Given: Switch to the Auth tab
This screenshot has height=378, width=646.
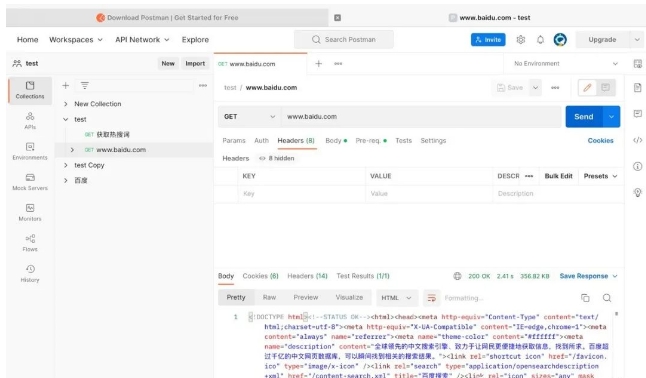Looking at the screenshot, I should pos(261,141).
